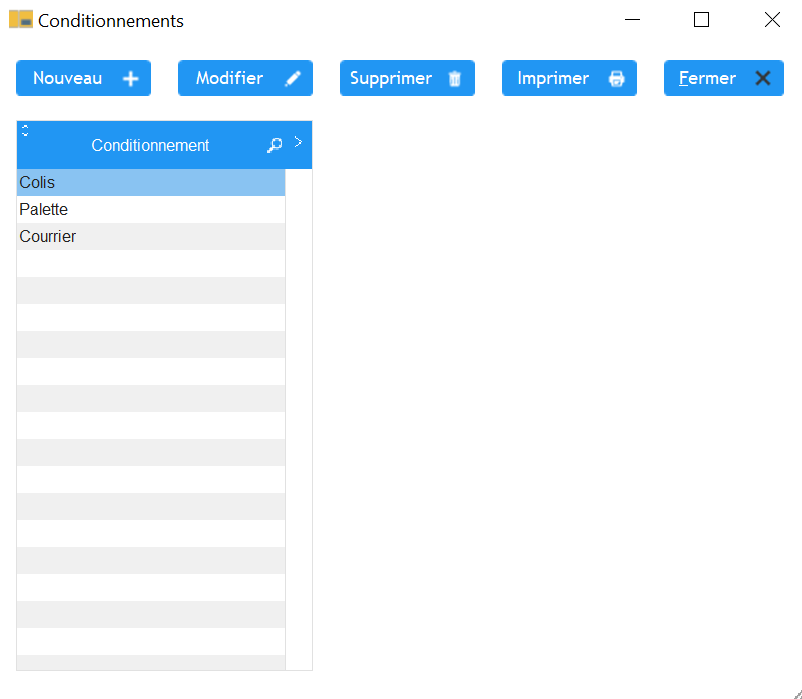Click the Imprimer button
Screen dimensions: 802x699
point(569,78)
